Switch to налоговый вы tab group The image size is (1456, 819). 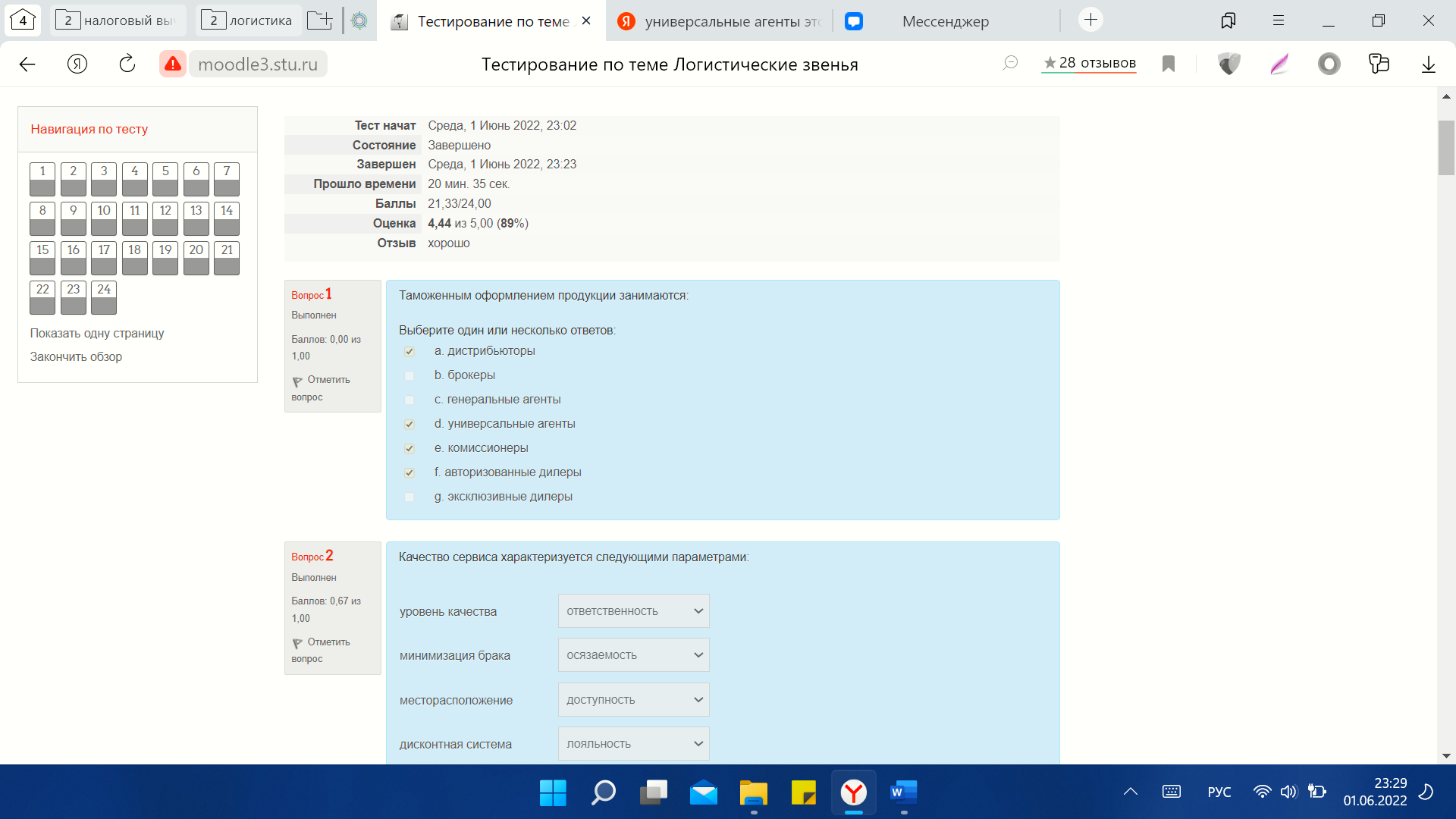click(118, 20)
